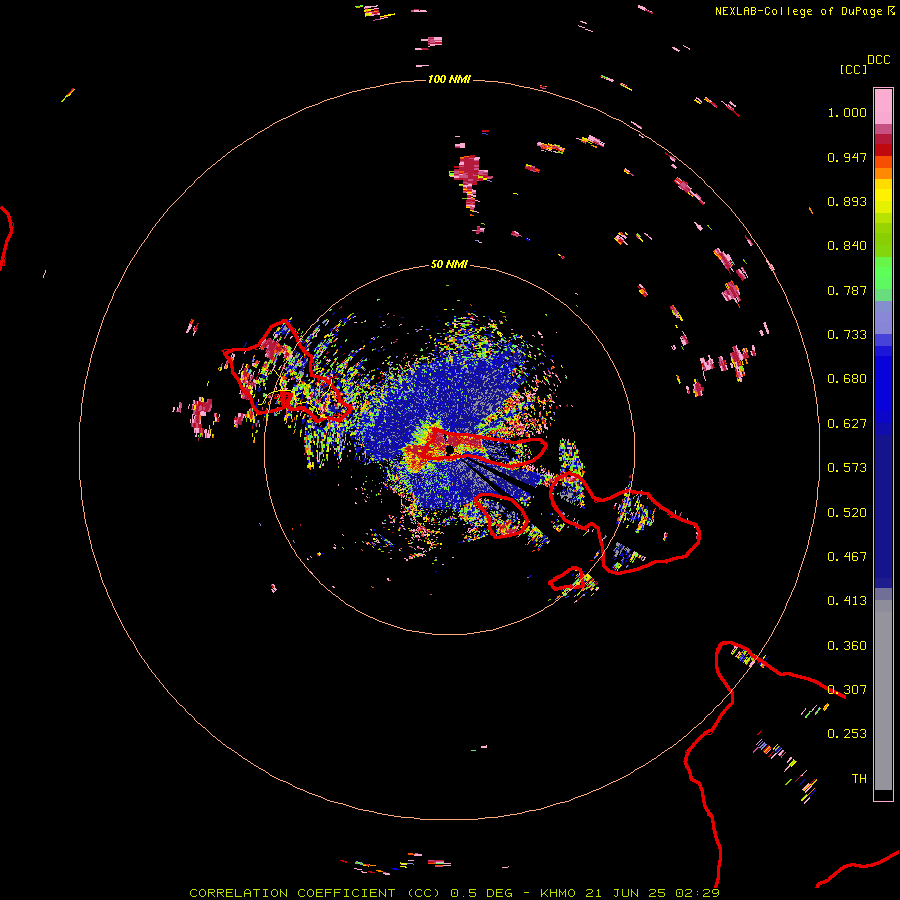This screenshot has width=900, height=900.
Task: Click the black radar site dot at center
Action: pos(450,450)
